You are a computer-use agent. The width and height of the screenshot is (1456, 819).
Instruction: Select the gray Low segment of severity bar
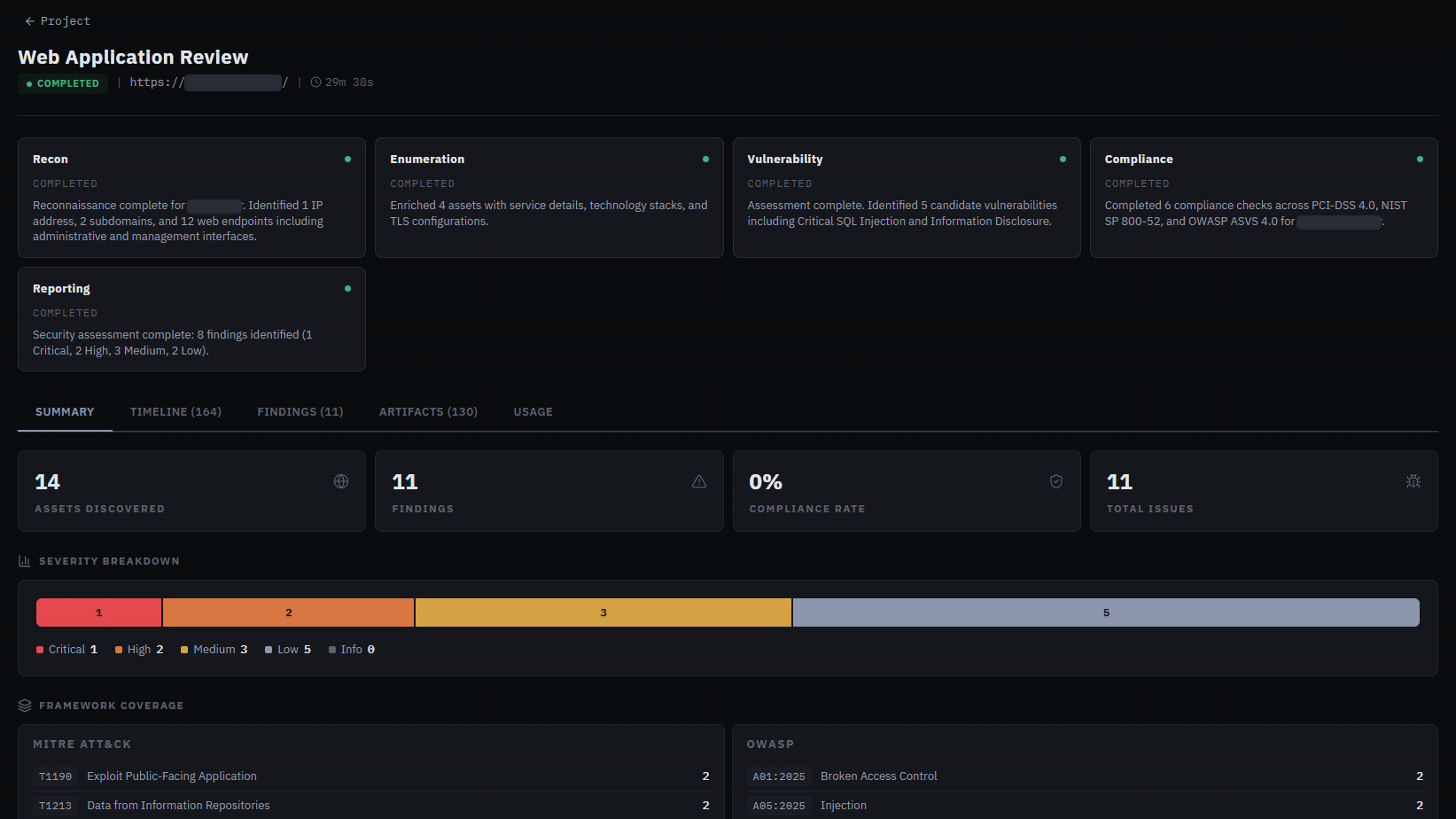pyautogui.click(x=1106, y=612)
